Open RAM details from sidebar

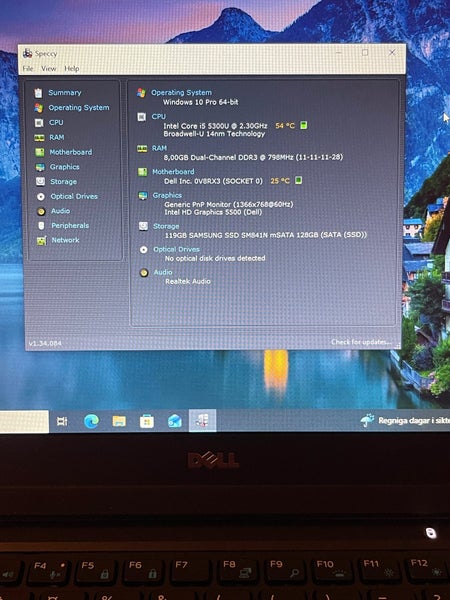pyautogui.click(x=57, y=137)
